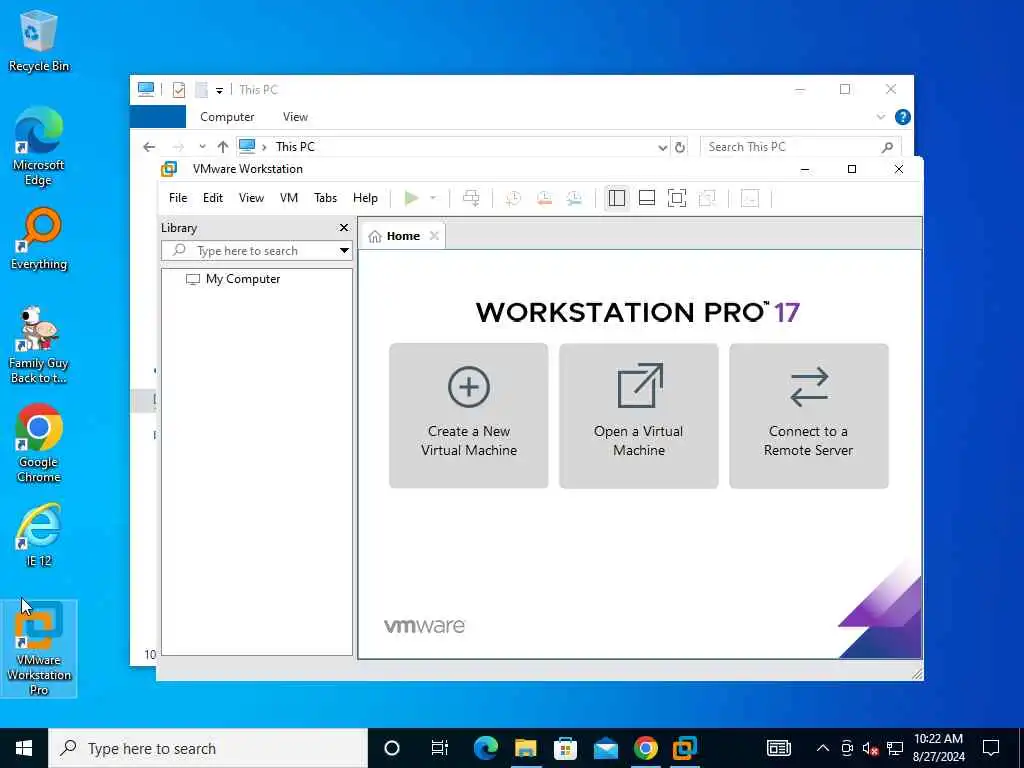Click the blue Help icon in This PC
The image size is (1024, 768).
click(x=903, y=117)
